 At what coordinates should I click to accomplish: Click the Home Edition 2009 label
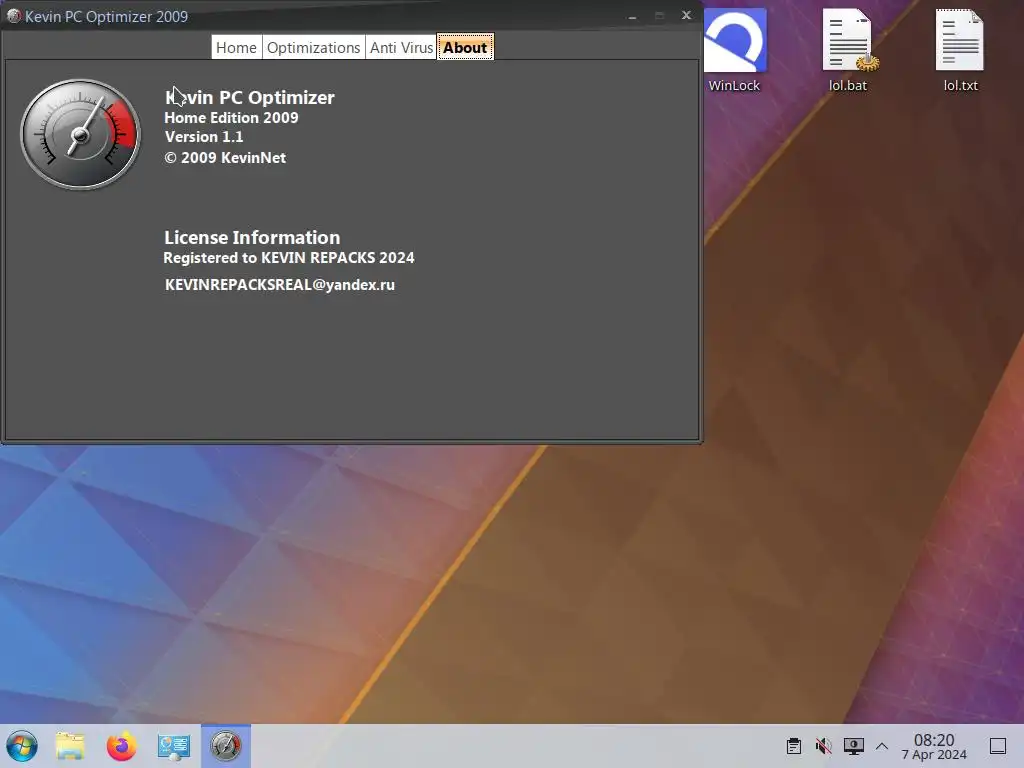[231, 118]
